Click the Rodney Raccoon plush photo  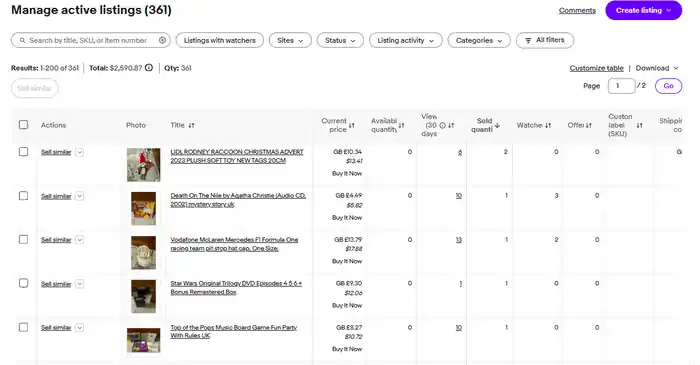tap(143, 165)
